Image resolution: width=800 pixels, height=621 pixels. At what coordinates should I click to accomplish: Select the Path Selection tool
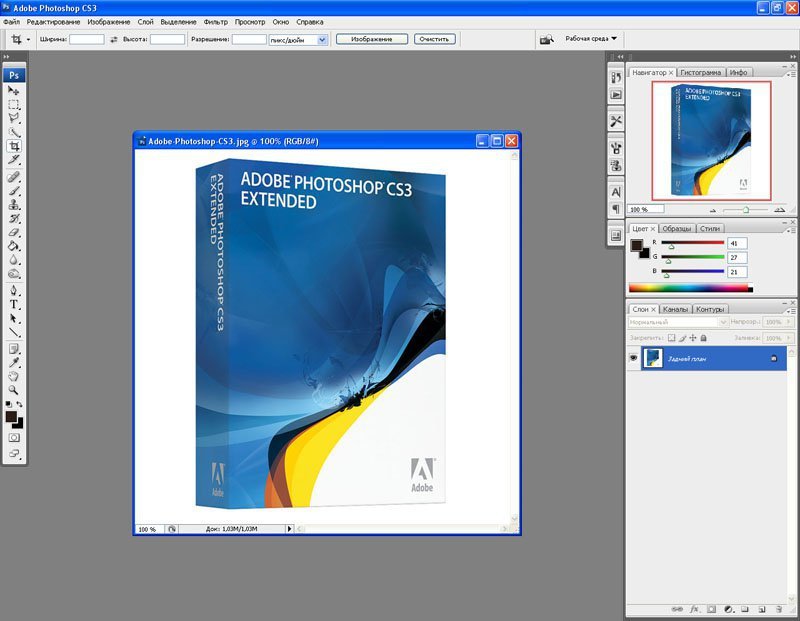14,318
